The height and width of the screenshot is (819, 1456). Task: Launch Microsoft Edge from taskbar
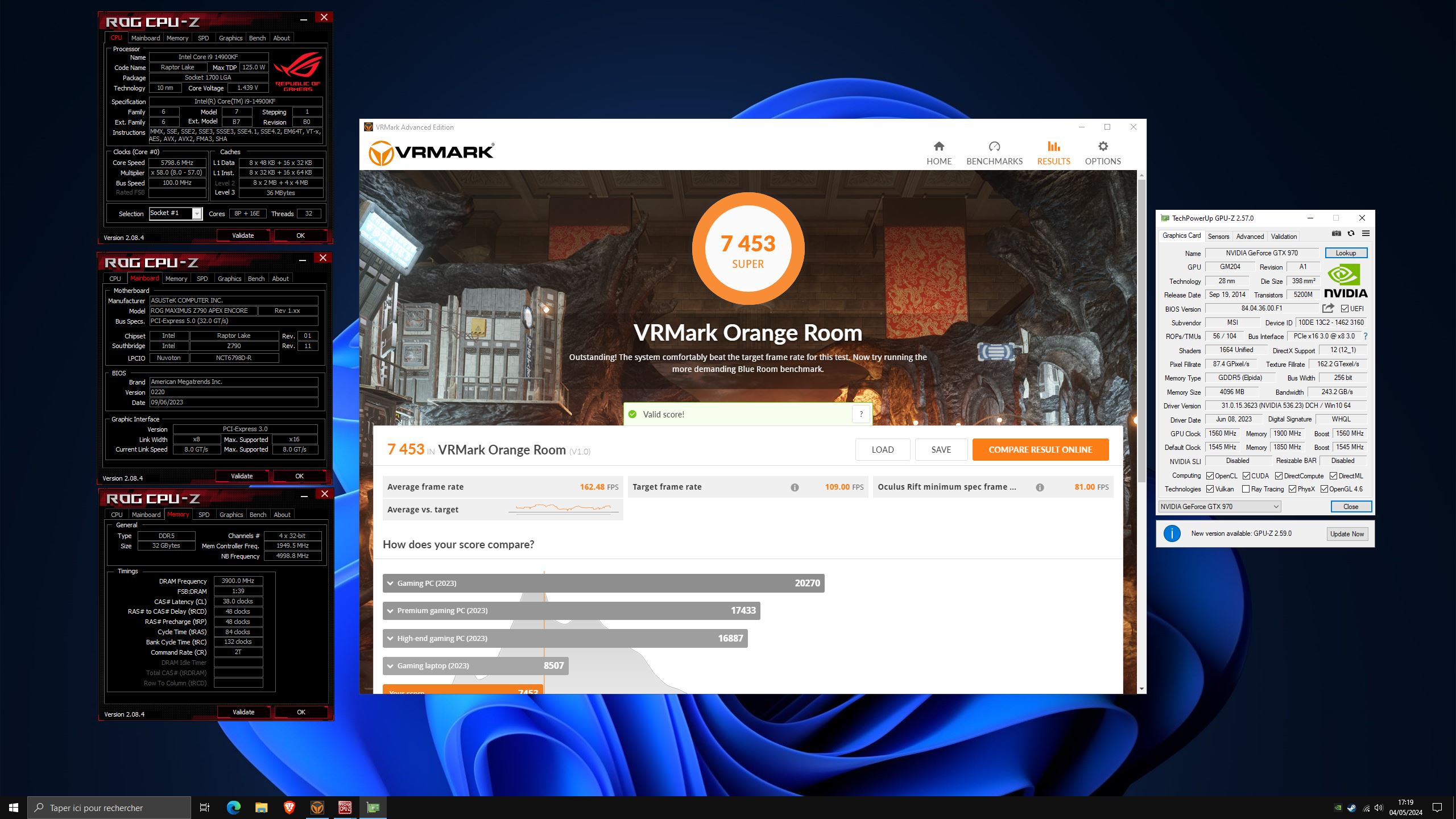(233, 808)
